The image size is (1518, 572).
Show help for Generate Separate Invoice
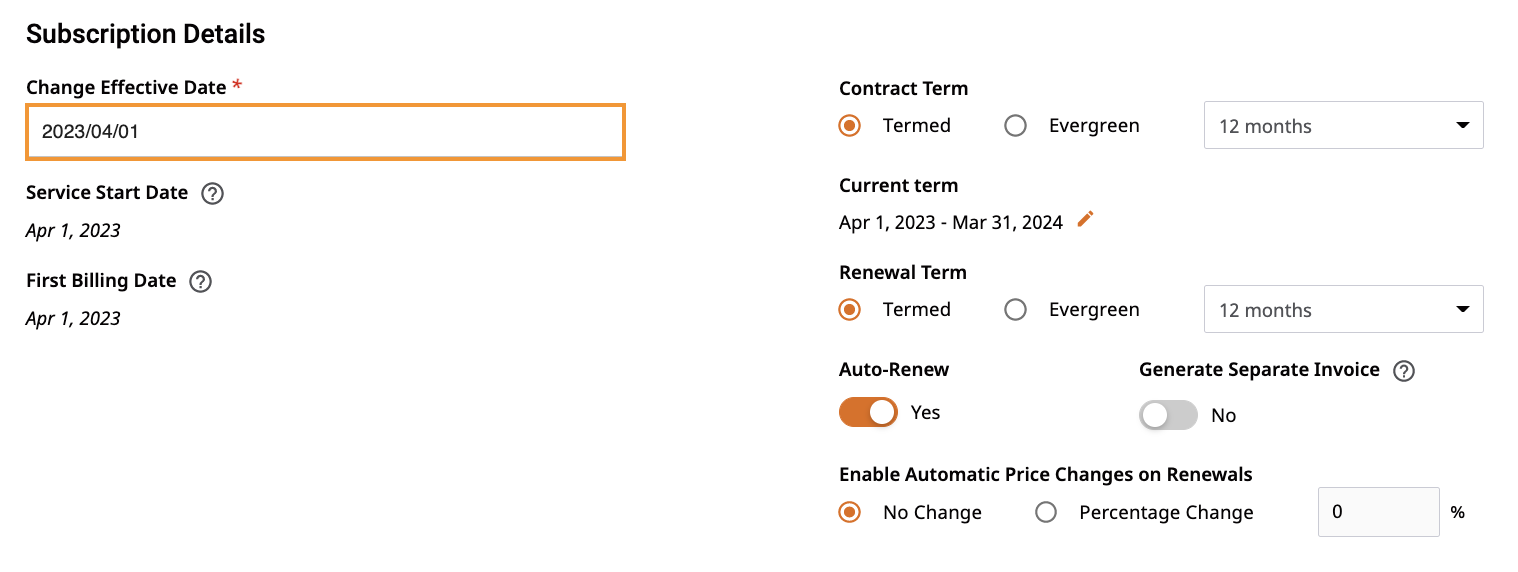point(1404,371)
